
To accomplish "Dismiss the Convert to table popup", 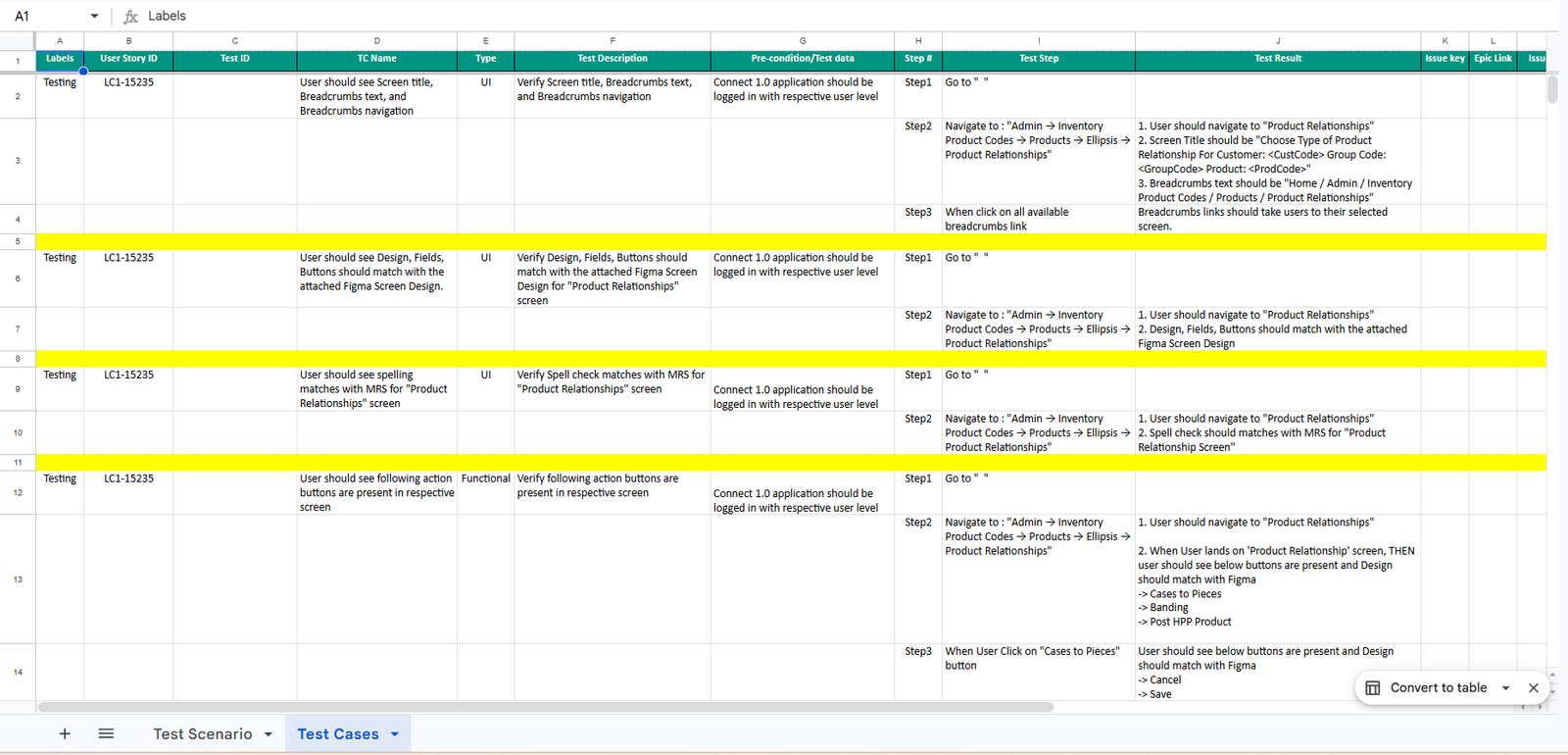I will pyautogui.click(x=1534, y=688).
